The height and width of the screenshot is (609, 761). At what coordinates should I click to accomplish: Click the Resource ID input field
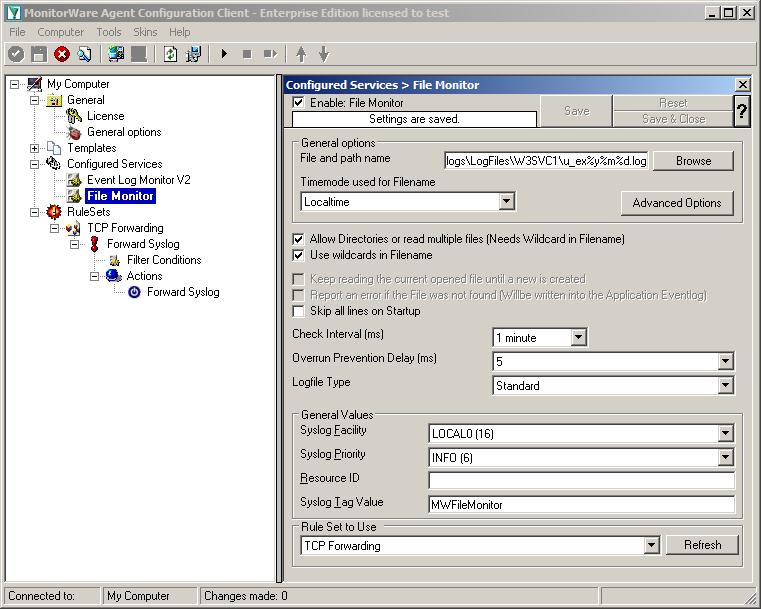coord(581,480)
